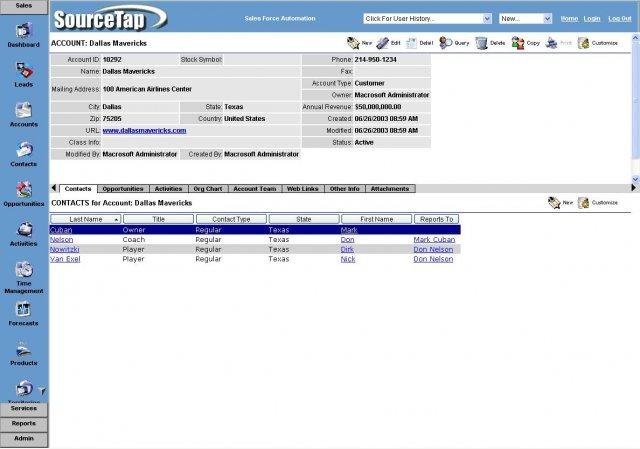Switch to the Opportunities tab
The width and height of the screenshot is (640, 449).
pos(123,189)
